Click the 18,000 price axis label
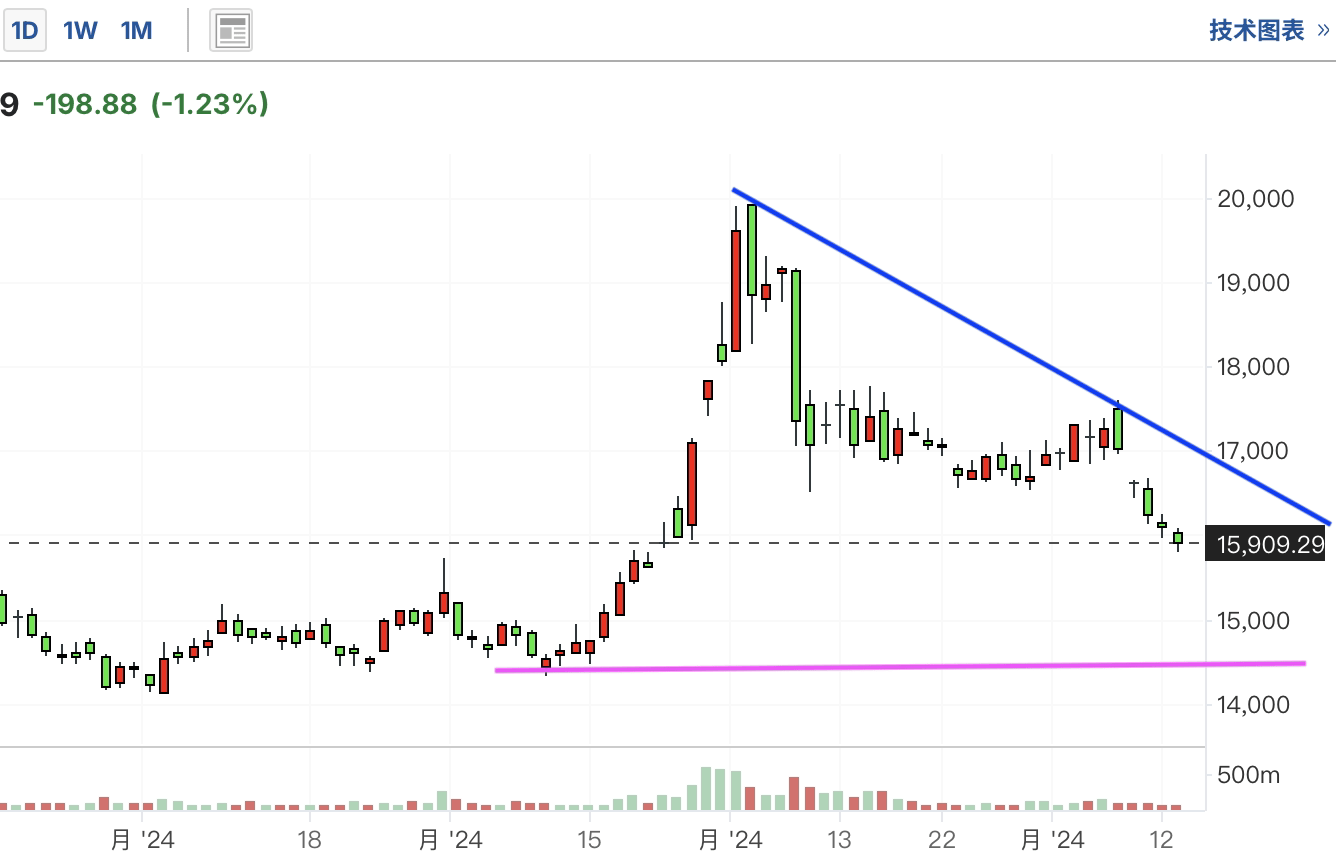 (x=1255, y=367)
